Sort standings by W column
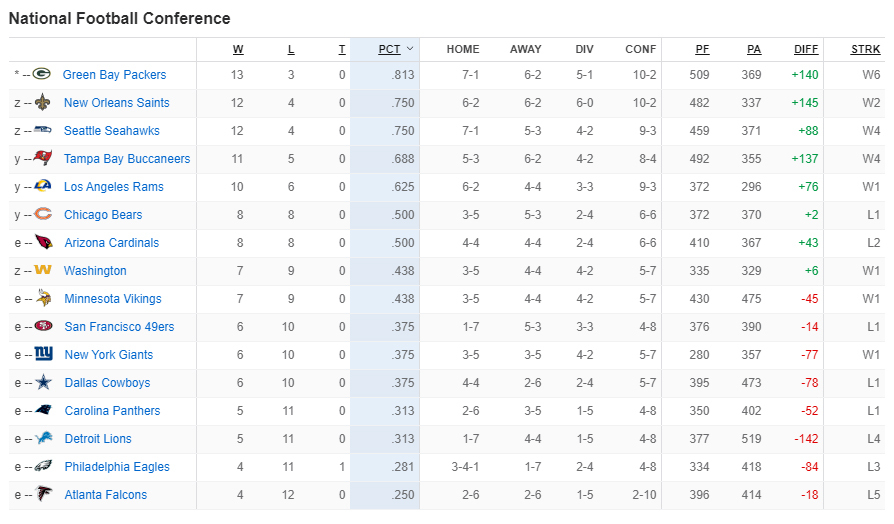894x524 pixels. coord(238,49)
